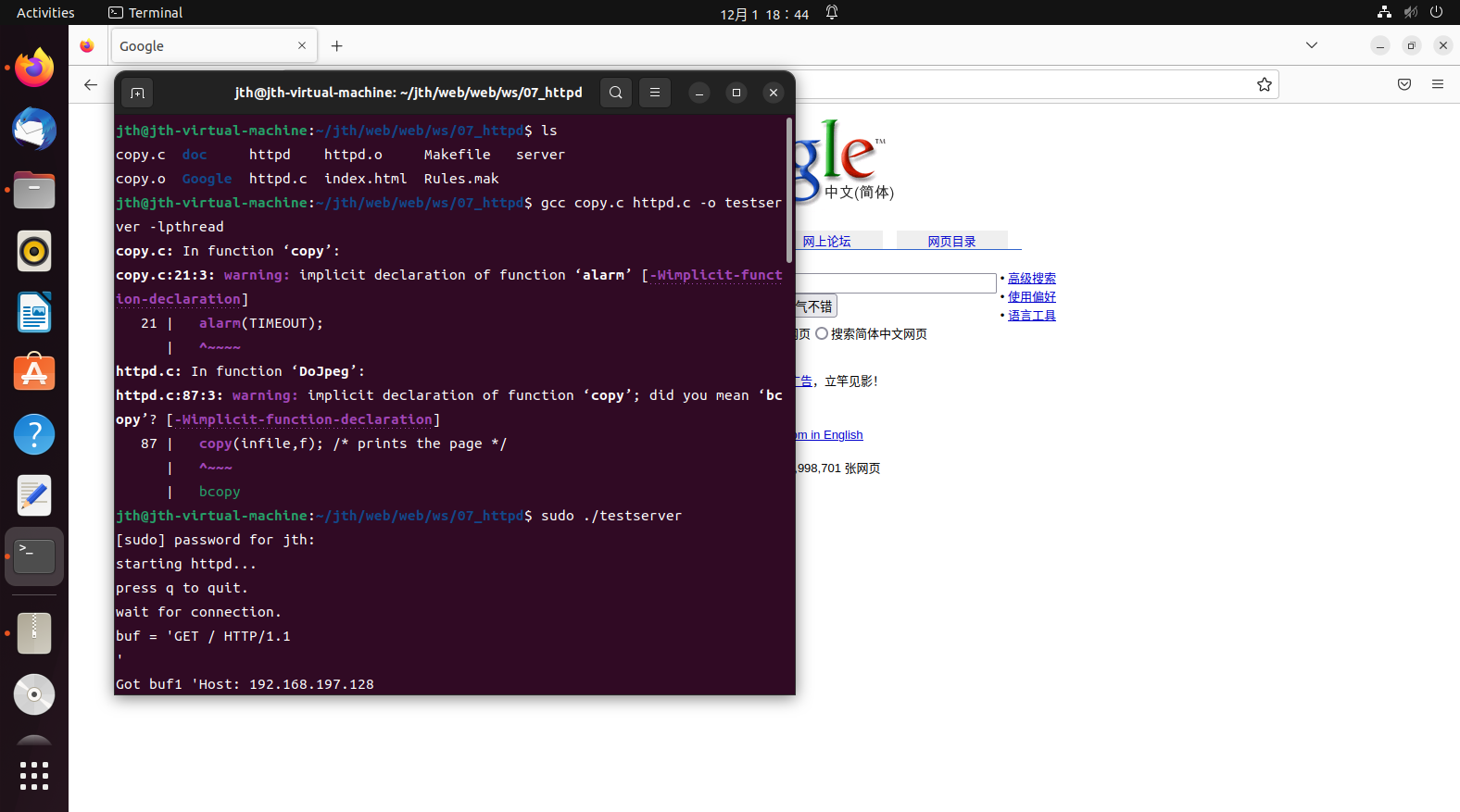Screen dimensions: 1460x812
Task: Launch Text Editor from the dock
Action: coord(34,495)
